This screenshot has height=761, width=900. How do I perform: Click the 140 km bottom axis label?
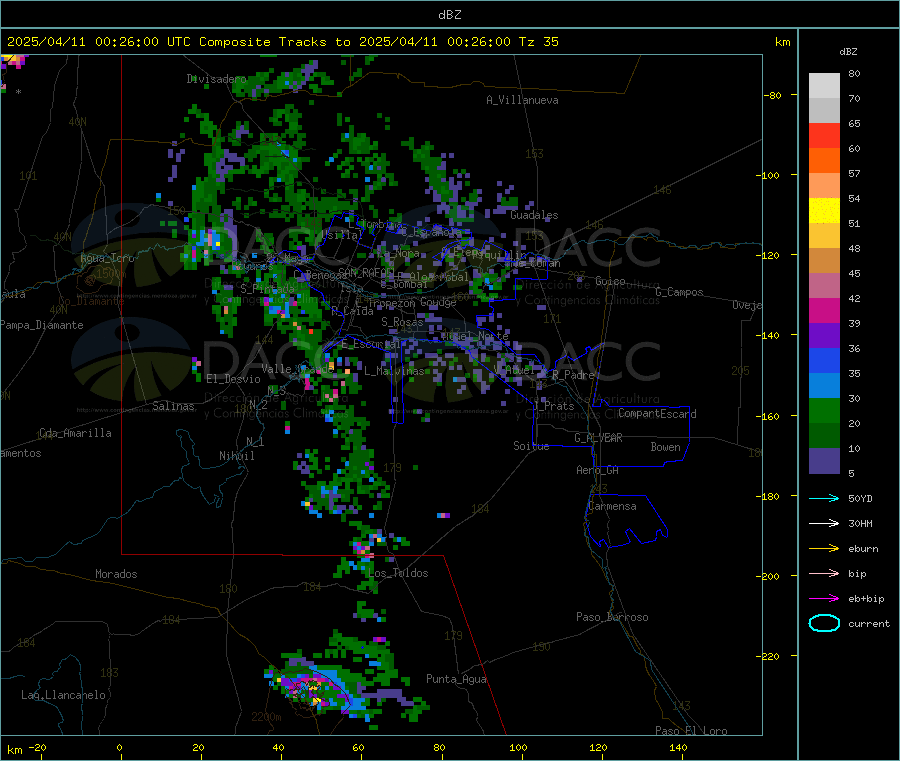(x=678, y=747)
